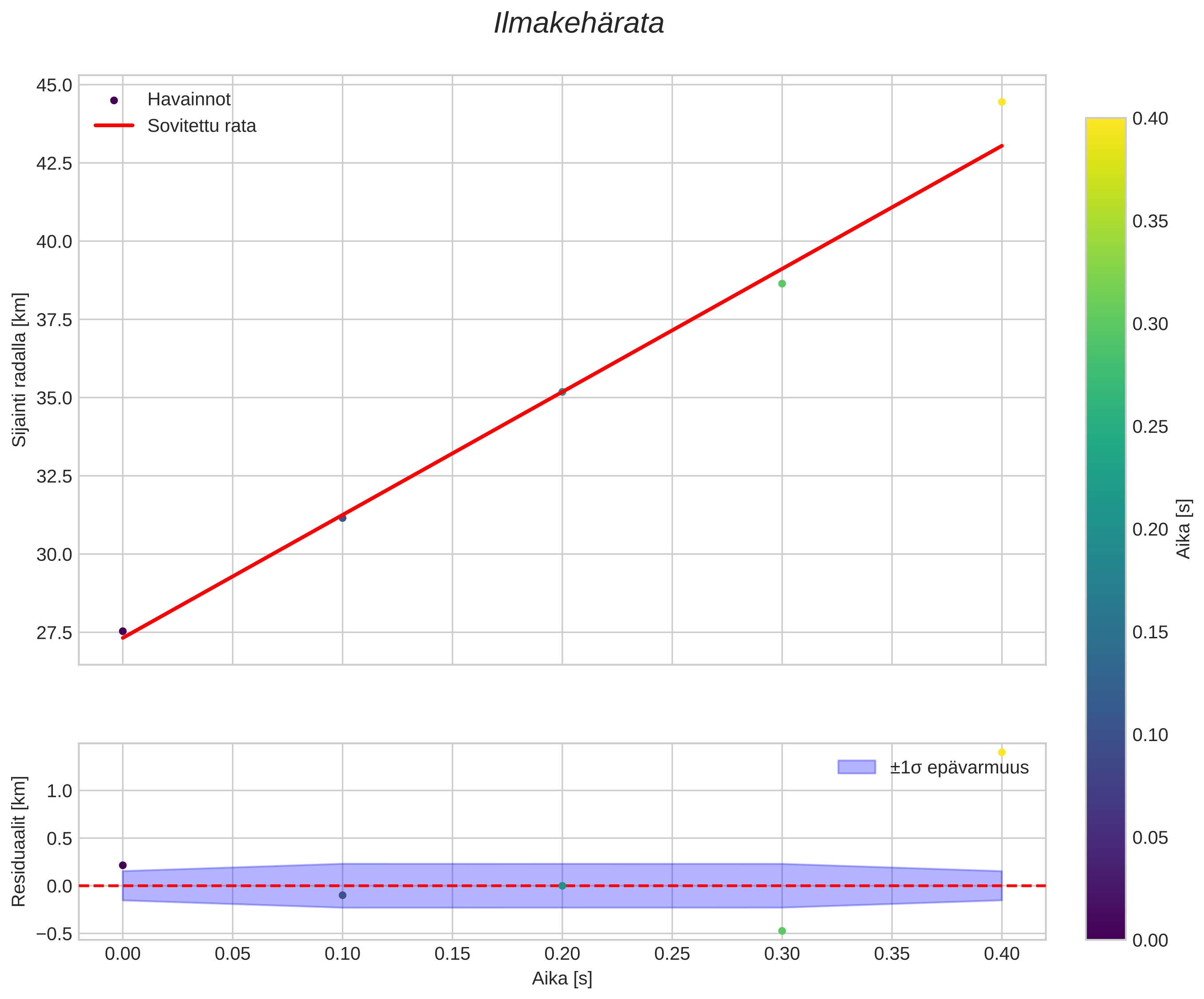Click the Havainnot legend text

(189, 99)
